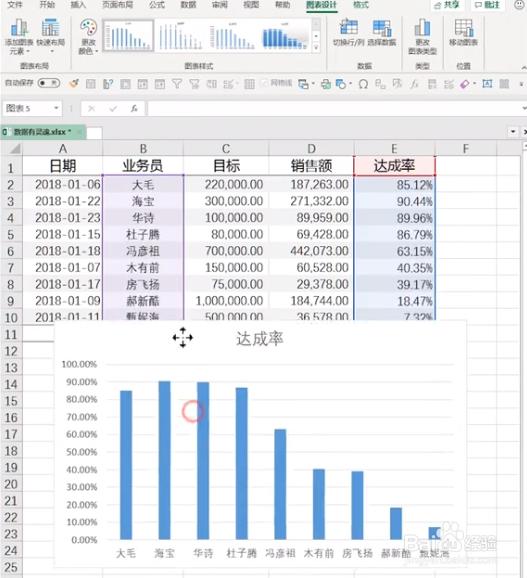Open the Page Layout tab
Viewport: 527px width, 578px height.
coord(117,5)
